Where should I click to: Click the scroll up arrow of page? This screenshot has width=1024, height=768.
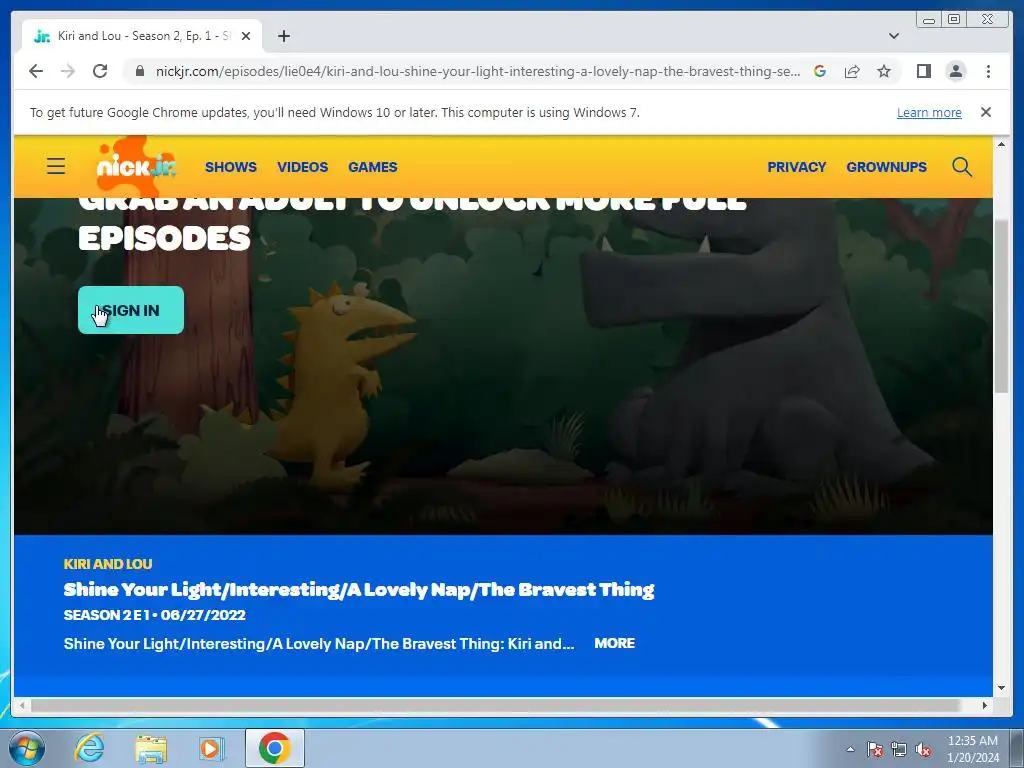1000,144
